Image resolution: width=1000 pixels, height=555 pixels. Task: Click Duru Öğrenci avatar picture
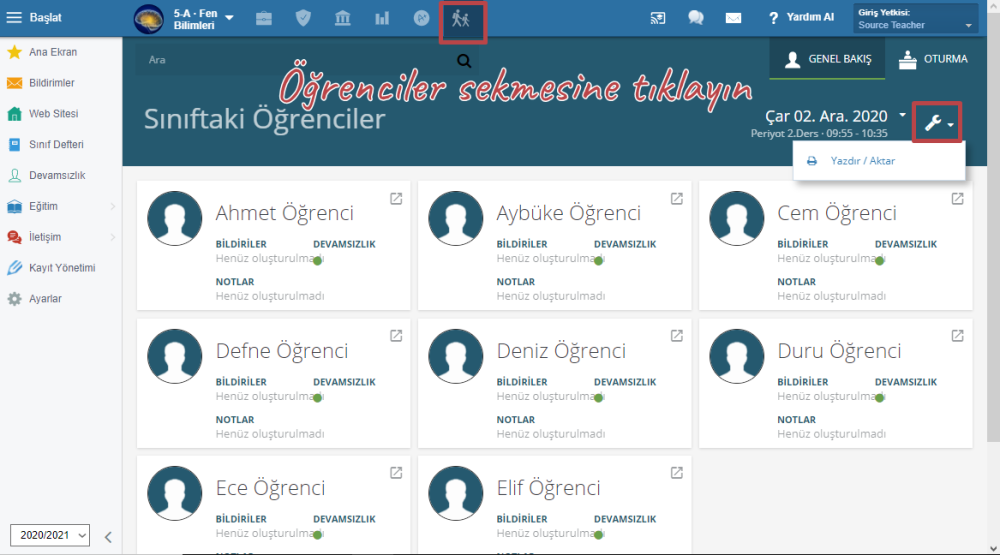[737, 356]
